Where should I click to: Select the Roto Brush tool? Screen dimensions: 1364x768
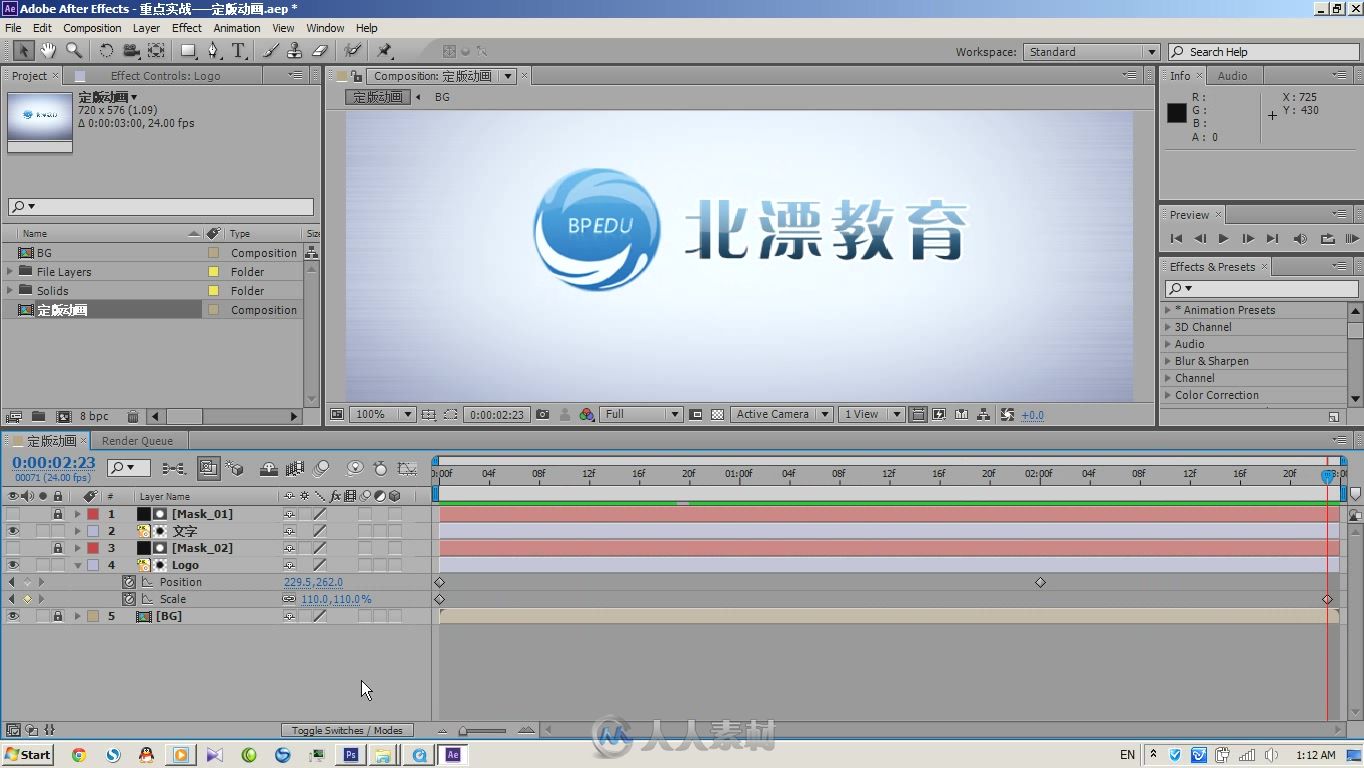353,51
